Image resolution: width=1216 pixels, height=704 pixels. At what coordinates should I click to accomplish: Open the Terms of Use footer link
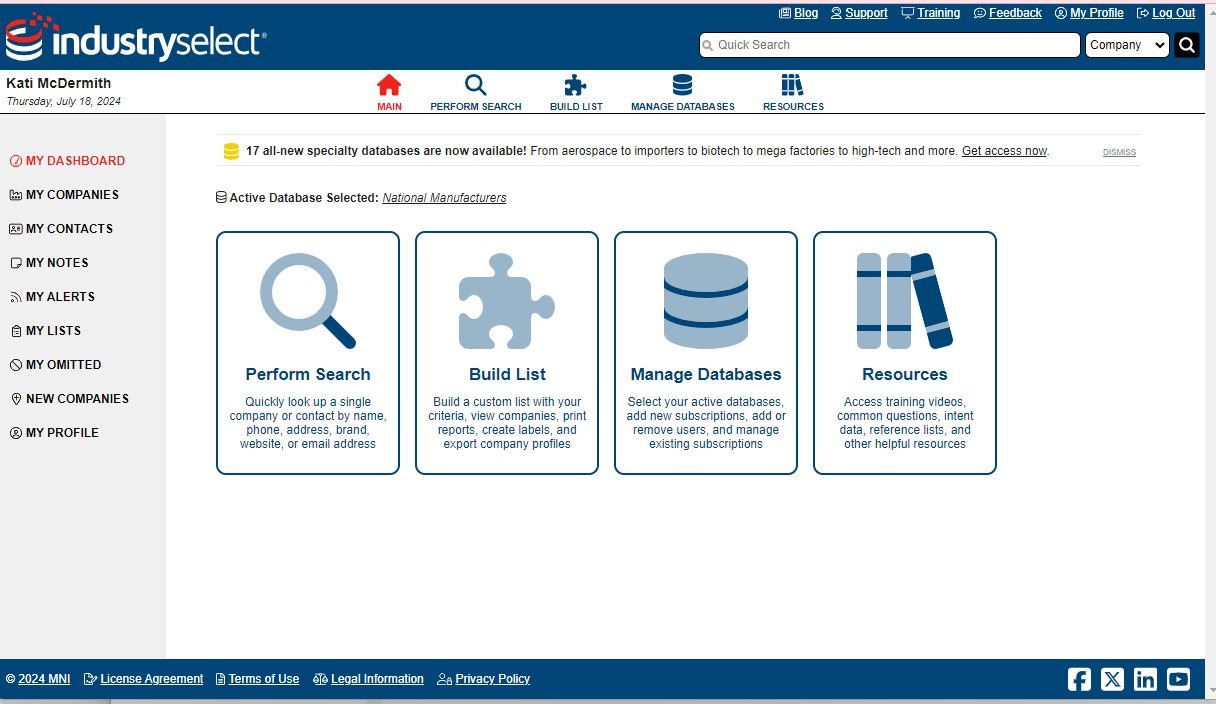click(257, 679)
